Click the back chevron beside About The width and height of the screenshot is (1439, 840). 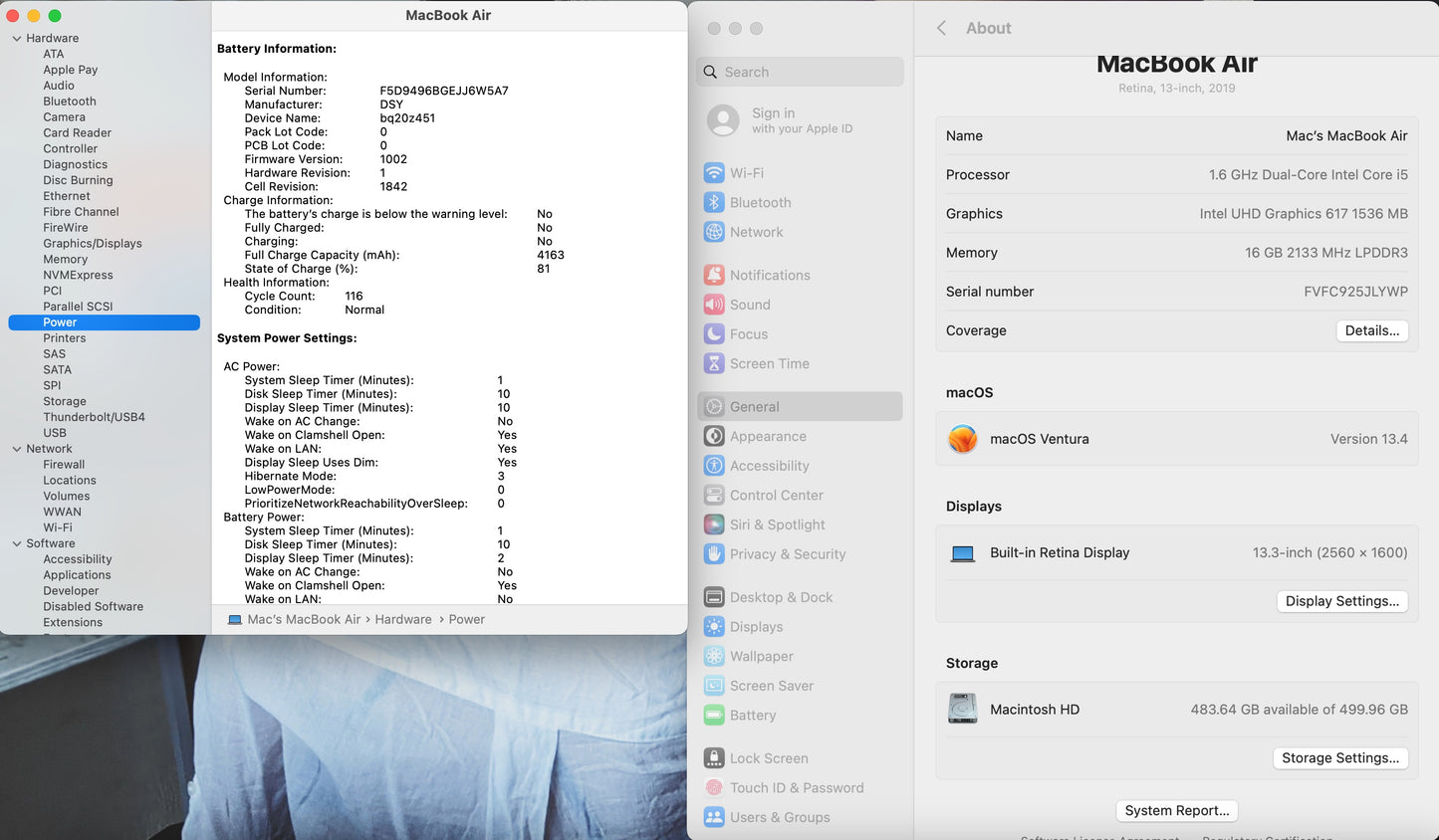tap(941, 29)
